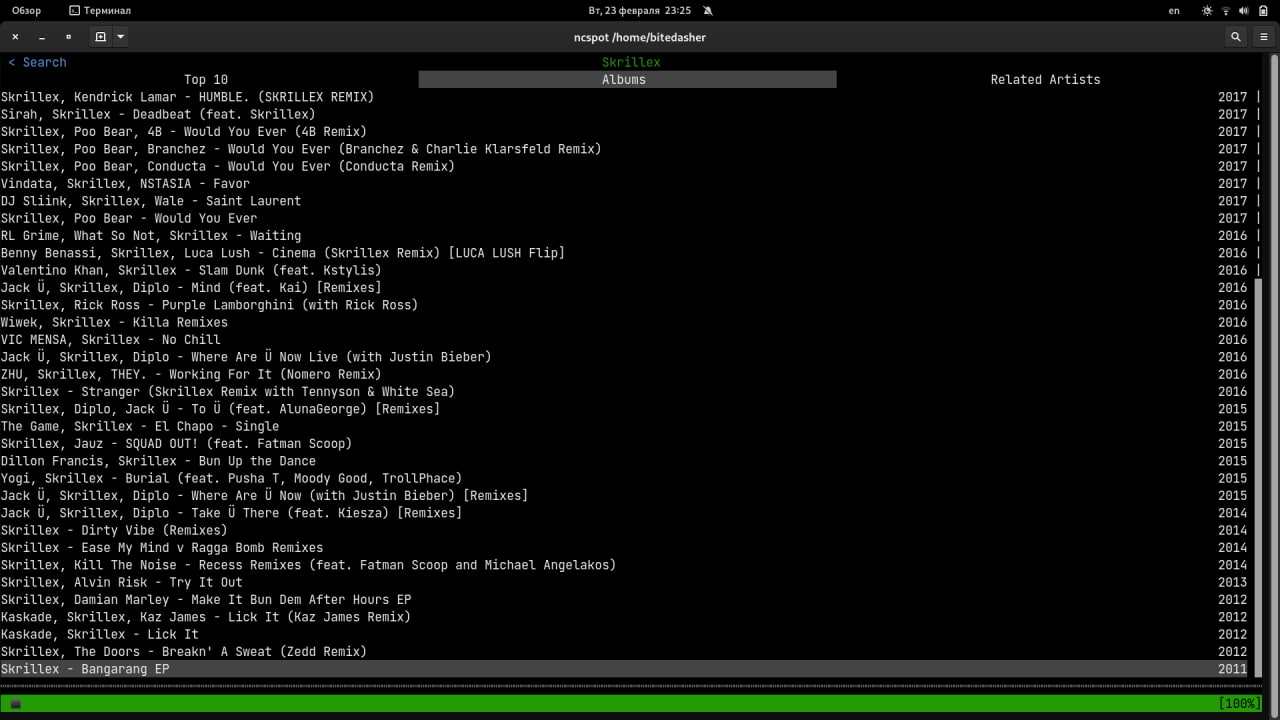Open the dropdown arrow beside new tab
The height and width of the screenshot is (720, 1280).
(x=120, y=37)
